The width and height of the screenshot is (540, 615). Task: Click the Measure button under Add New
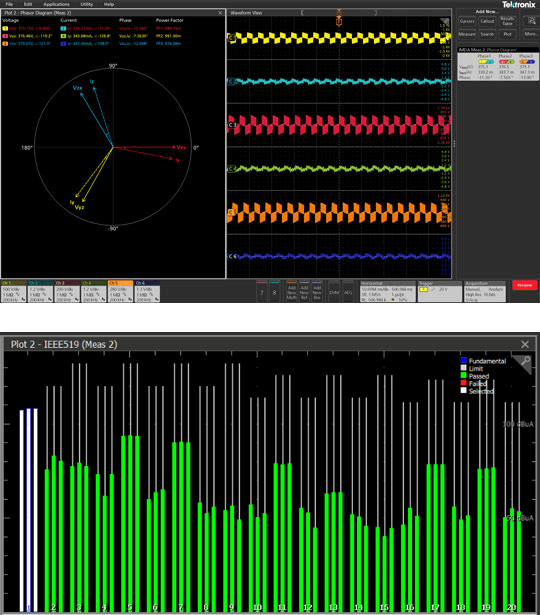467,34
